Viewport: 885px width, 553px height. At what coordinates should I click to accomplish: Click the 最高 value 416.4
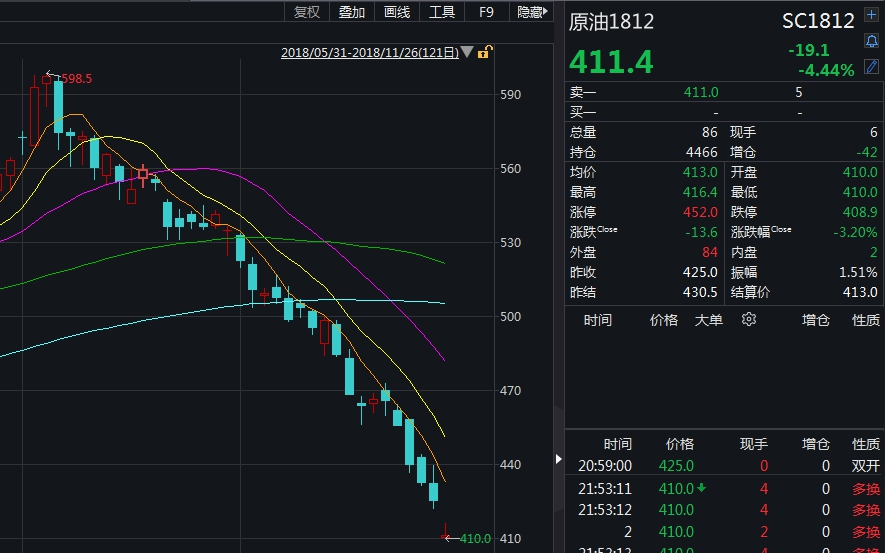coord(700,192)
